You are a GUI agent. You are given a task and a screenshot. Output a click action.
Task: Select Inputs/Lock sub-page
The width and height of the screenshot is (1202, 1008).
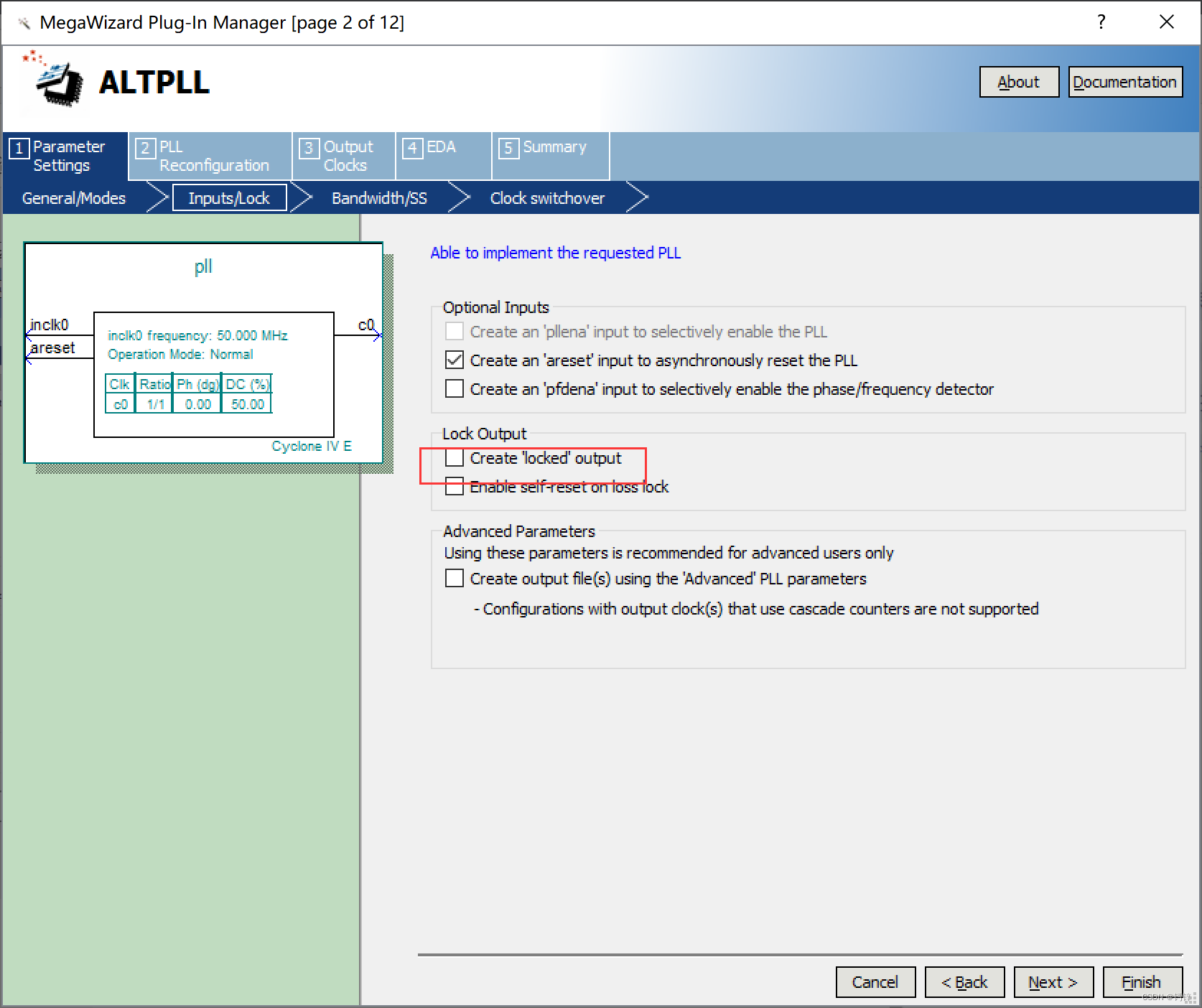[229, 198]
